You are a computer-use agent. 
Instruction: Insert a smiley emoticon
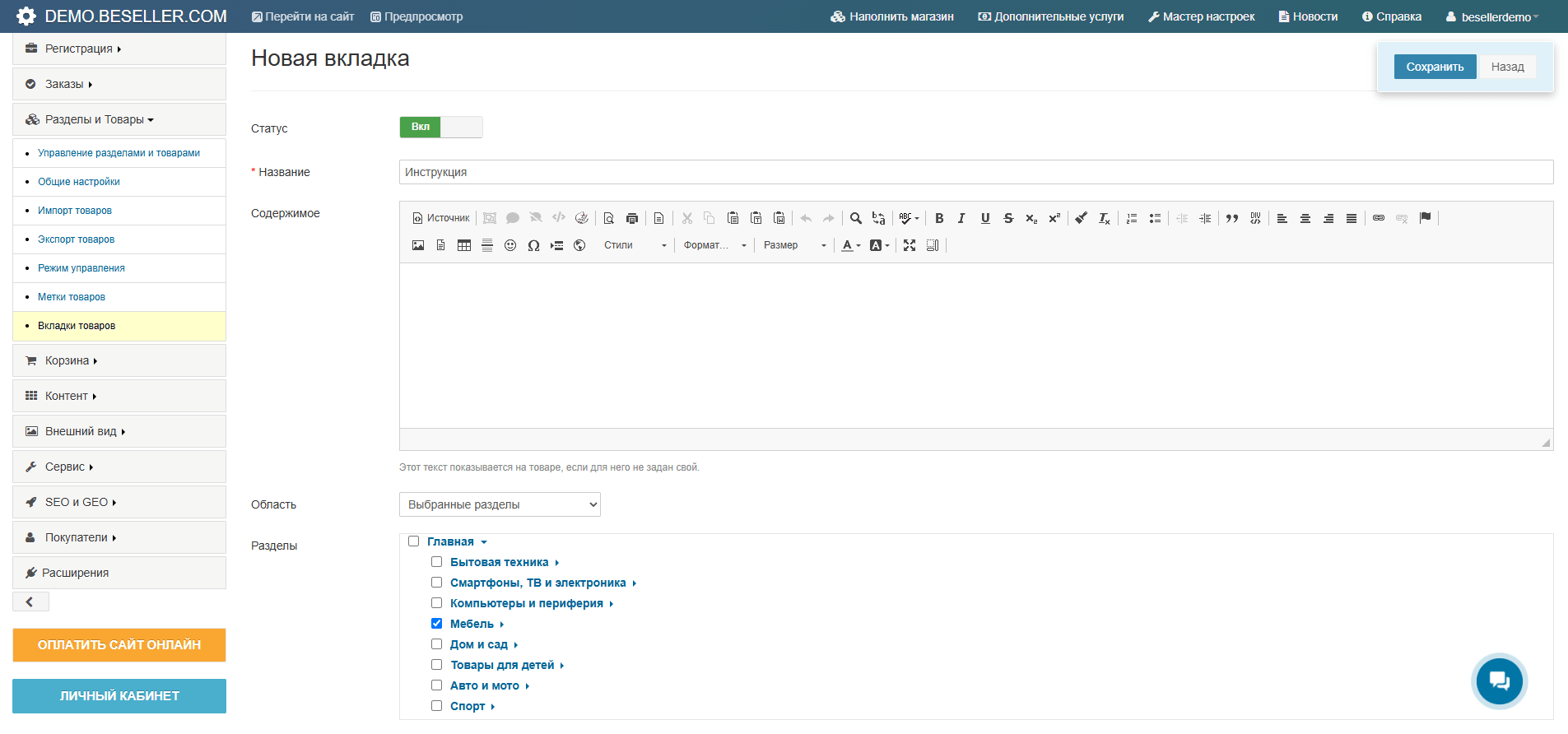click(x=510, y=245)
